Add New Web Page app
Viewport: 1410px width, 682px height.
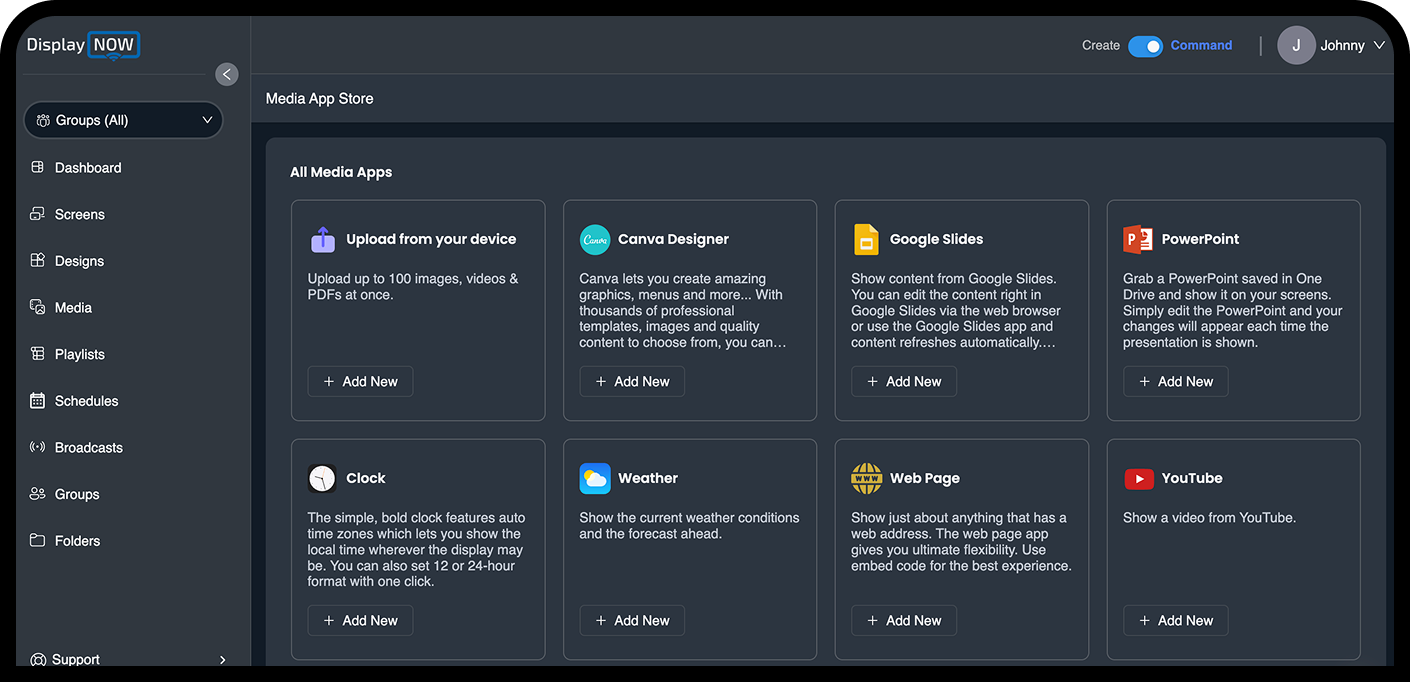click(x=904, y=620)
